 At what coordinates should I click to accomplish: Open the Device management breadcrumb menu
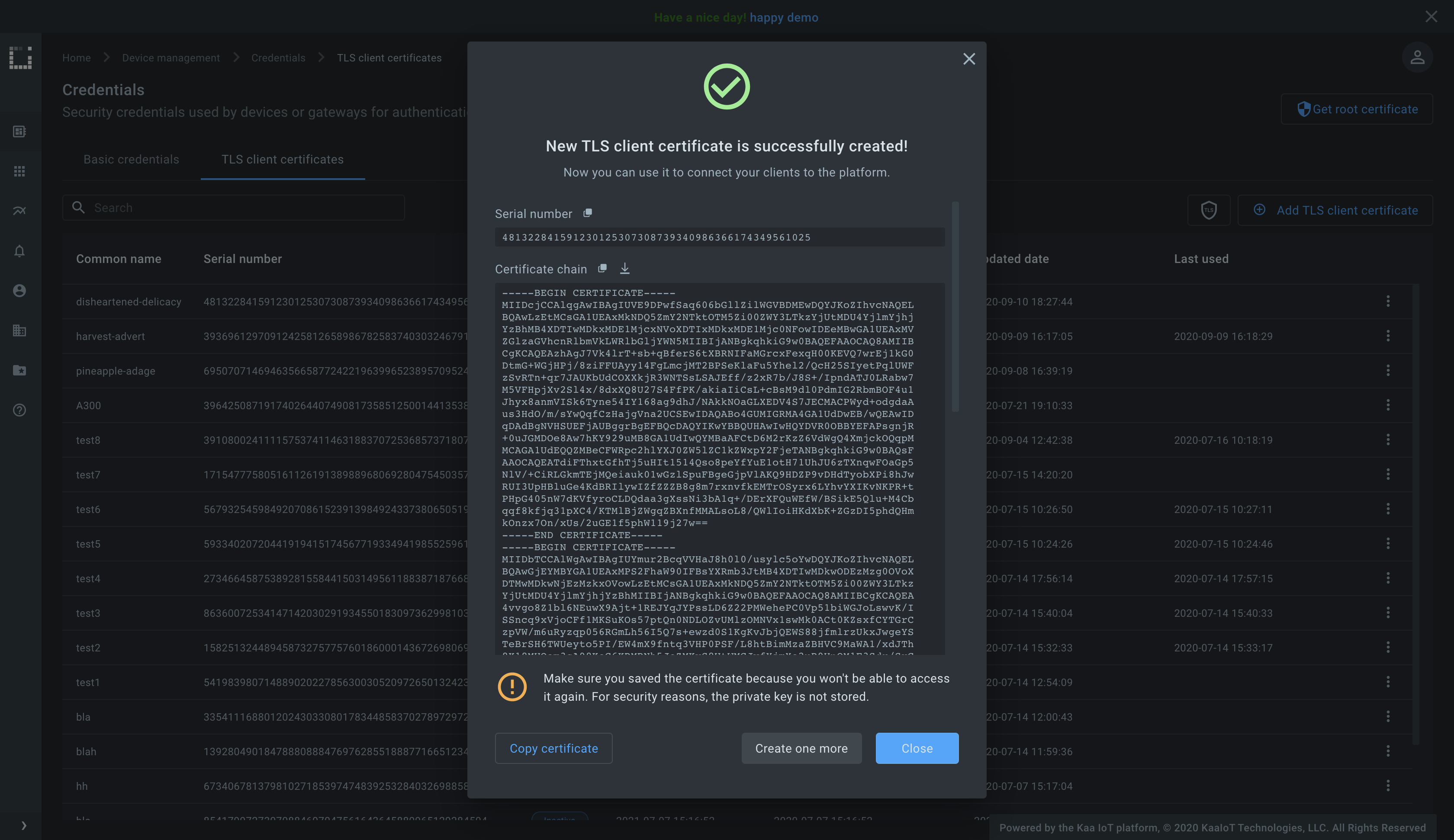171,57
